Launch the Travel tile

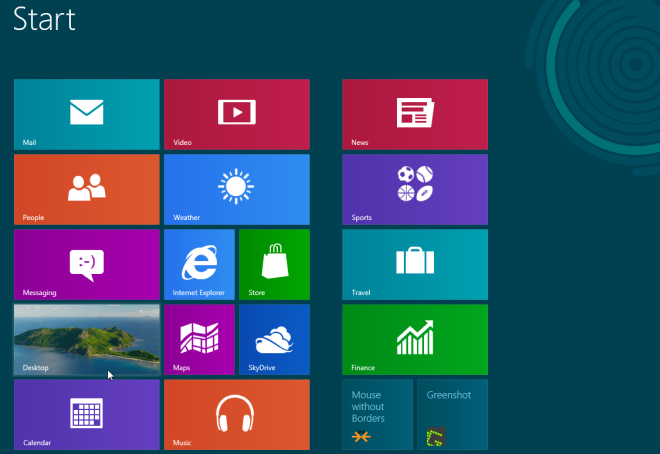[415, 264]
